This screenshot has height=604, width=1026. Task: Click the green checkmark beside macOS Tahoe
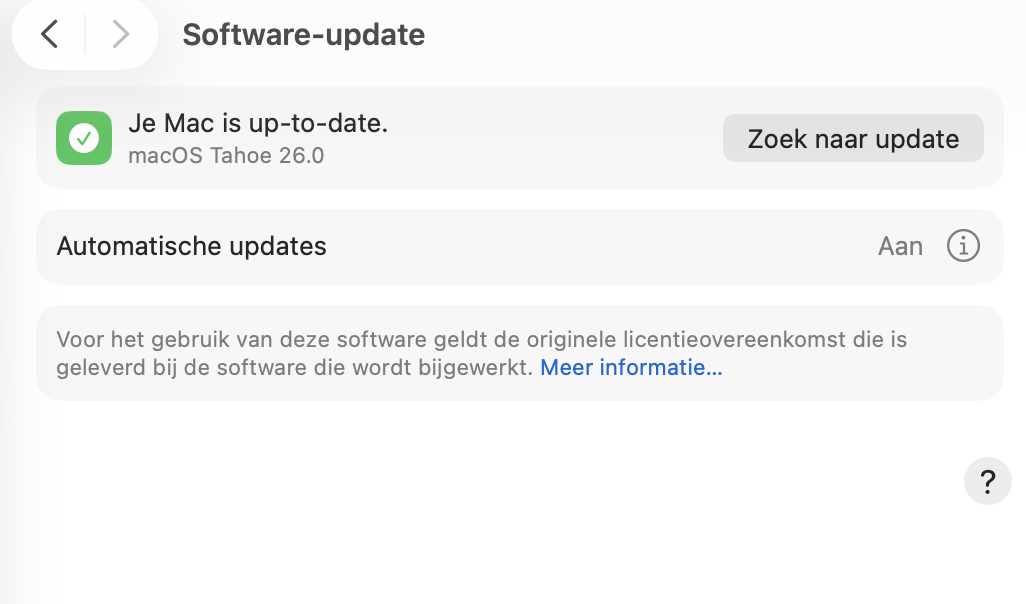click(x=84, y=138)
